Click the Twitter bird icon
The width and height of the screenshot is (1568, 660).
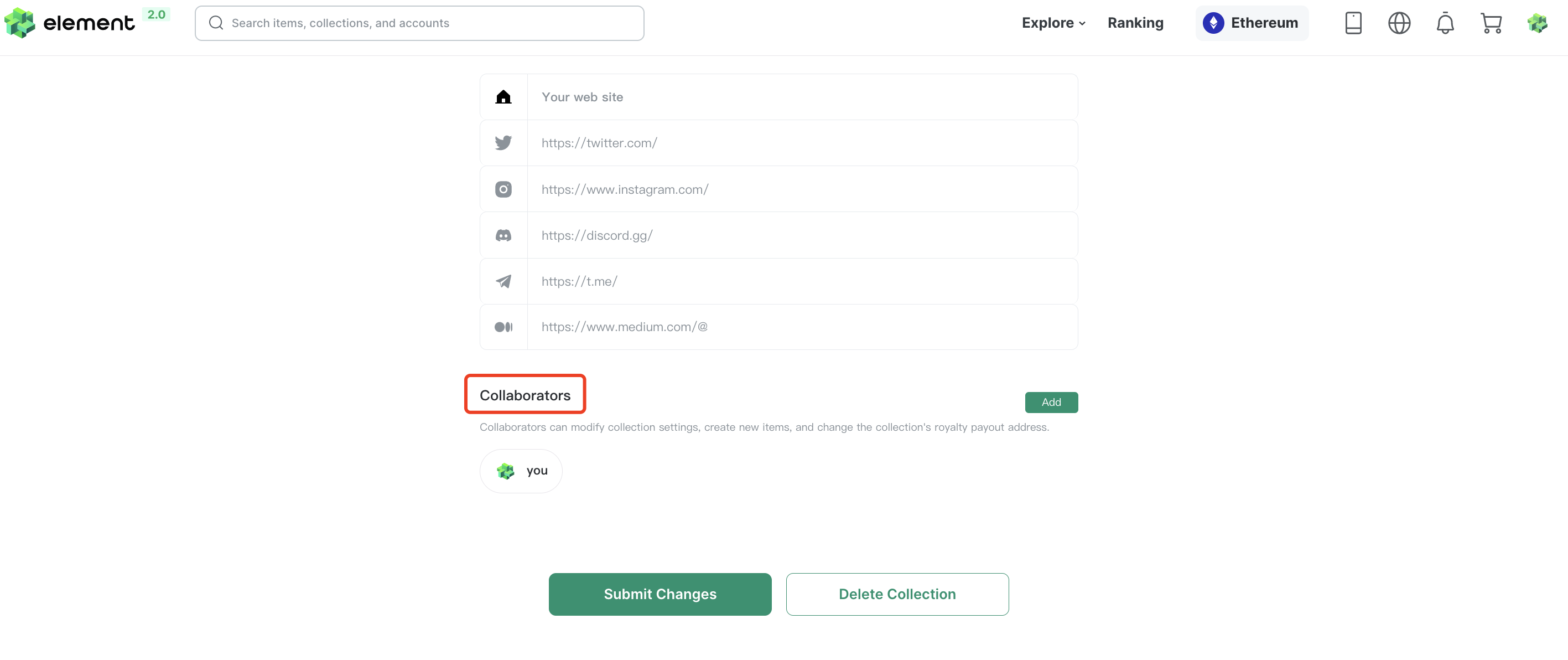503,143
